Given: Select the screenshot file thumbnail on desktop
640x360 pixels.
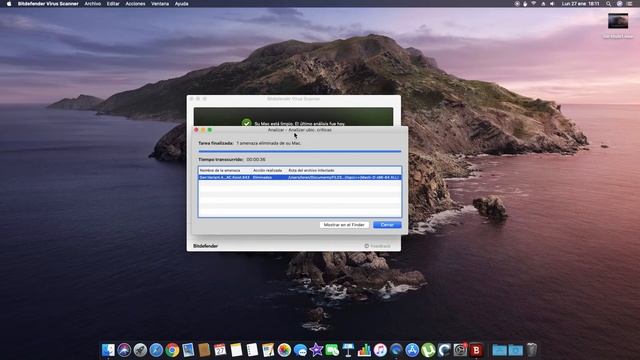Looking at the screenshot, I should [618, 21].
